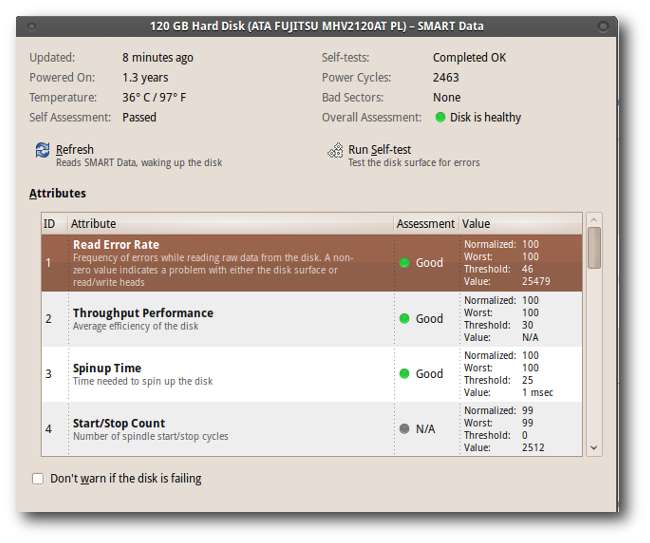Click the Refresh circular arrows icon
The height and width of the screenshot is (543, 650).
pyautogui.click(x=42, y=150)
